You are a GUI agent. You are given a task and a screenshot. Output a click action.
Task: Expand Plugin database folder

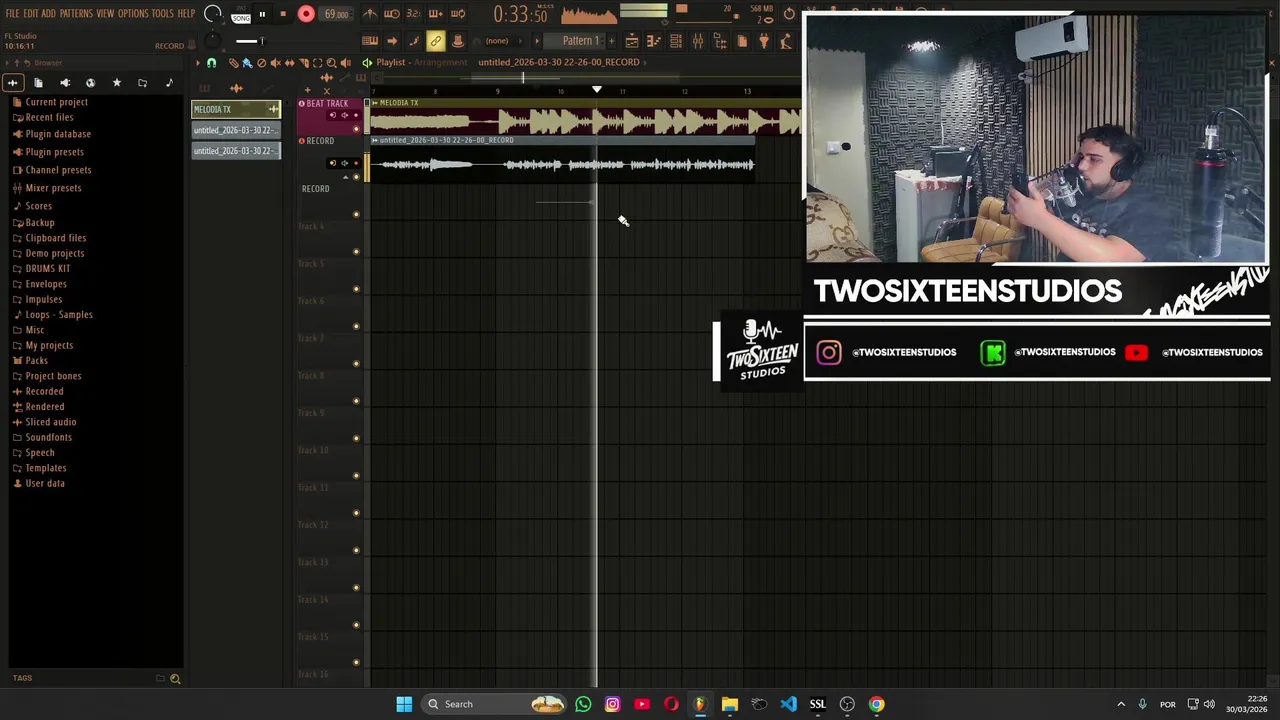point(58,134)
